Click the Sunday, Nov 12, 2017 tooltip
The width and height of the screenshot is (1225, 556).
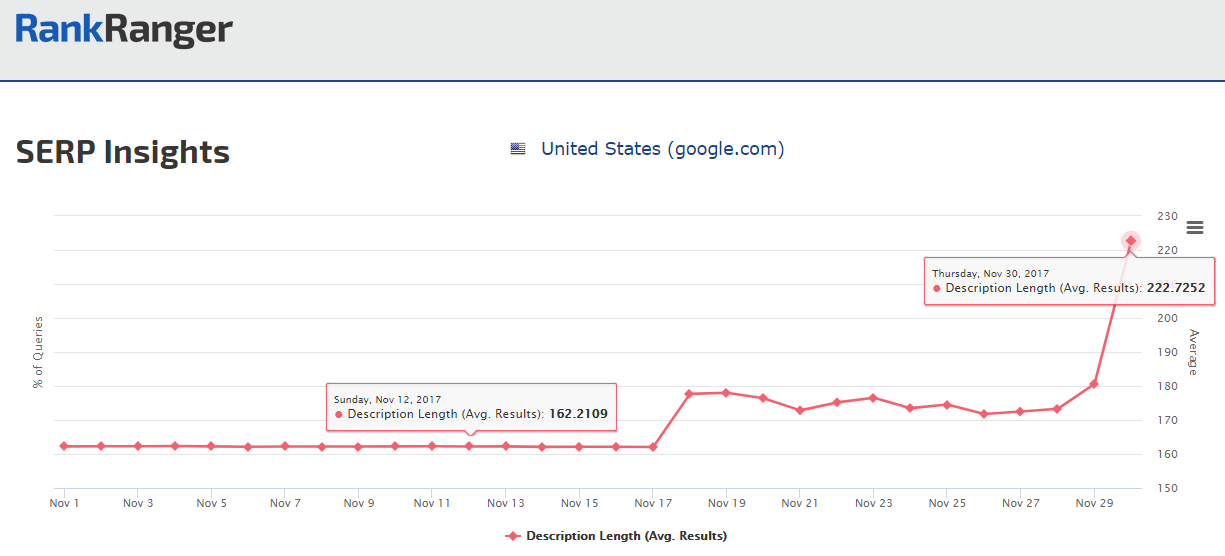472,407
